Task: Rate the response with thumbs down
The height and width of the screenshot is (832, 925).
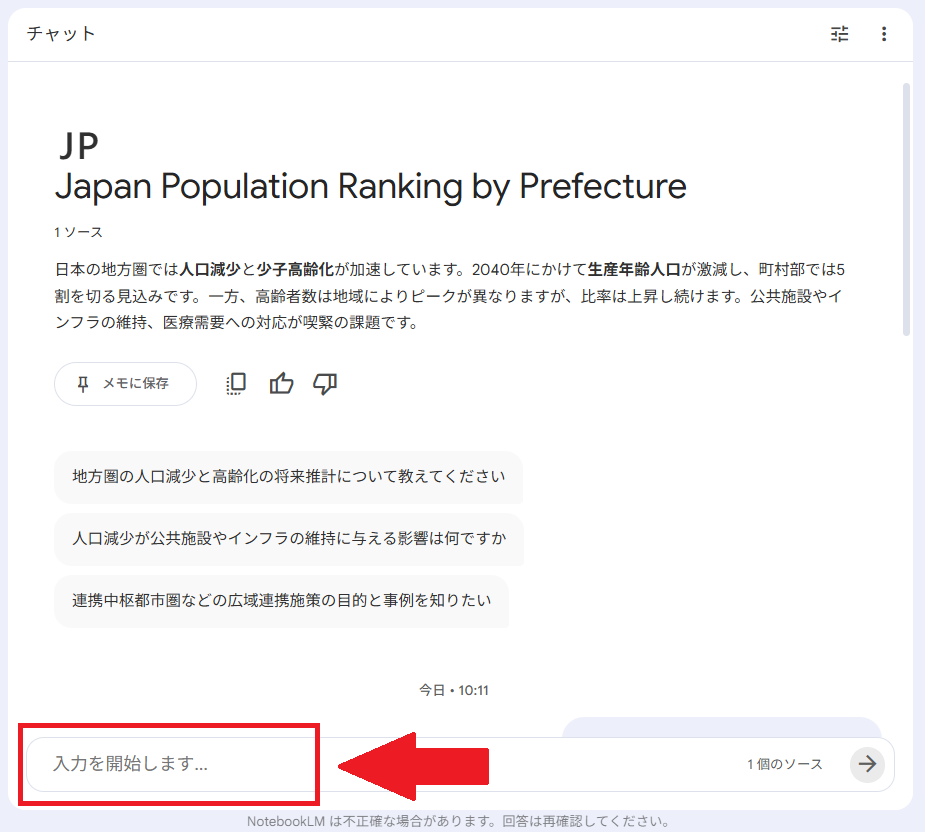Action: [324, 383]
